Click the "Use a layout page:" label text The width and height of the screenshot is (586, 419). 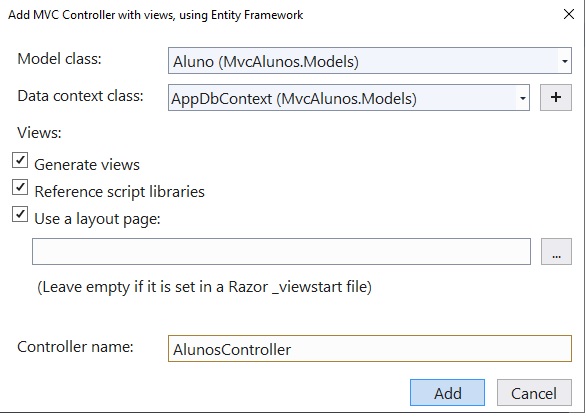click(97, 219)
